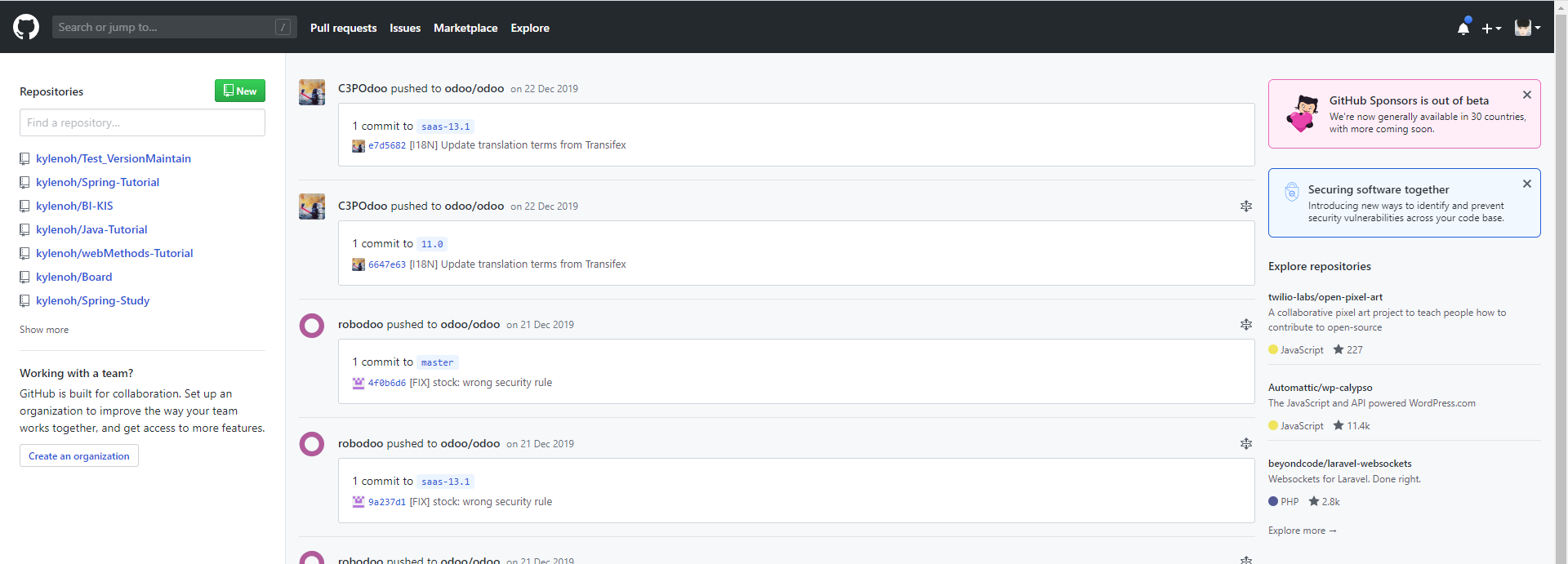1568x564 pixels.
Task: Open the GitHub logo home link
Action: click(26, 27)
